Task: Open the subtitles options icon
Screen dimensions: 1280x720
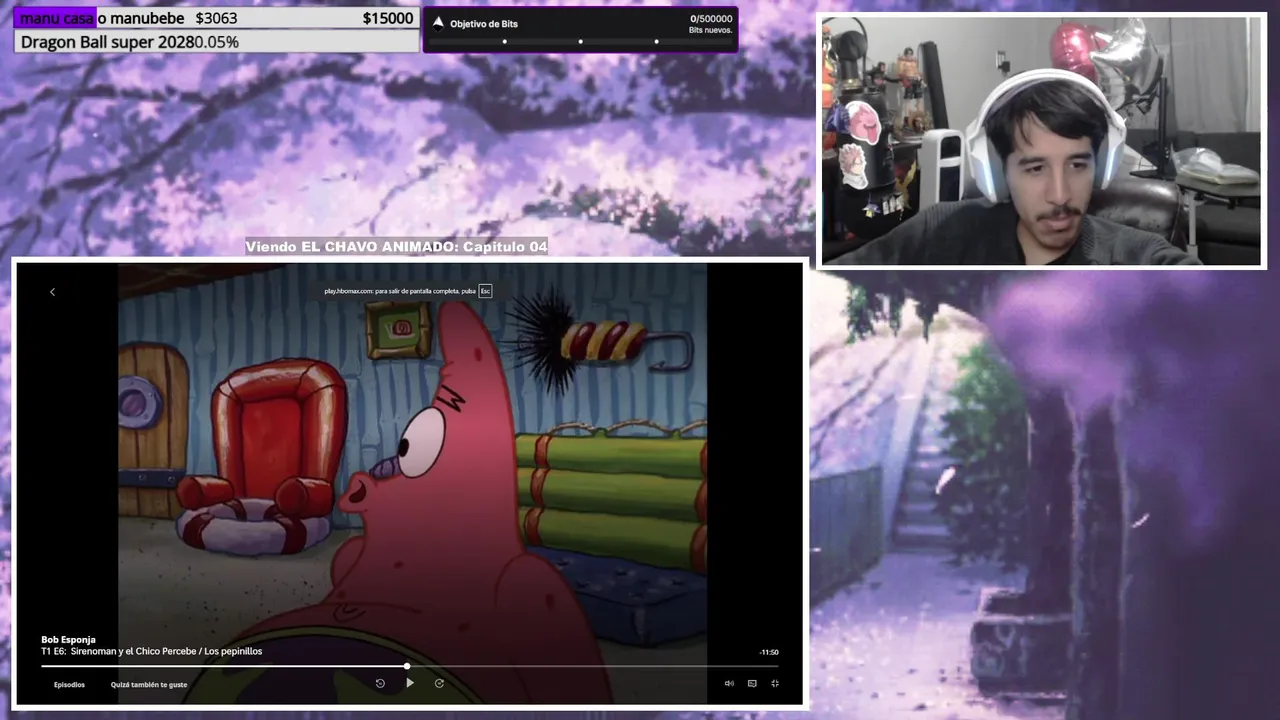Action: pyautogui.click(x=752, y=684)
